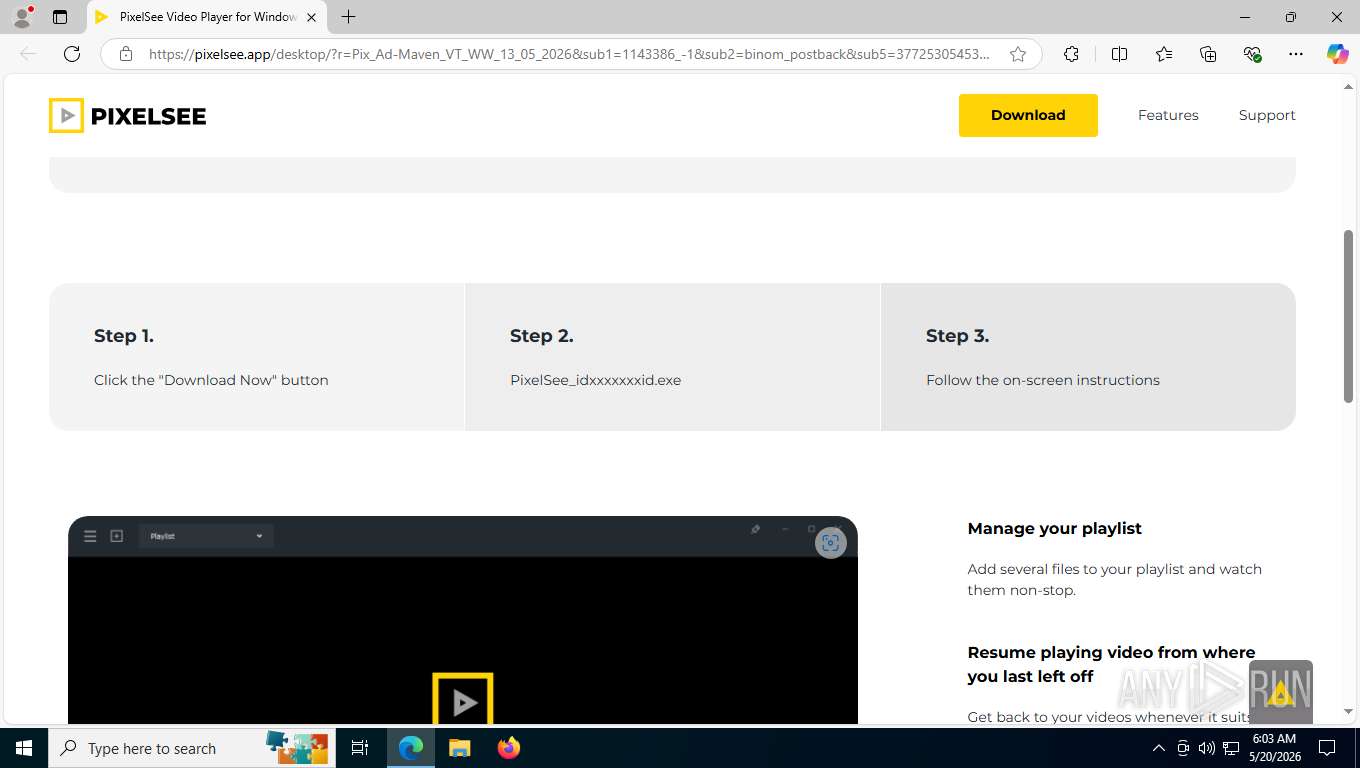Open the tab actions menu icon

[x=60, y=17]
